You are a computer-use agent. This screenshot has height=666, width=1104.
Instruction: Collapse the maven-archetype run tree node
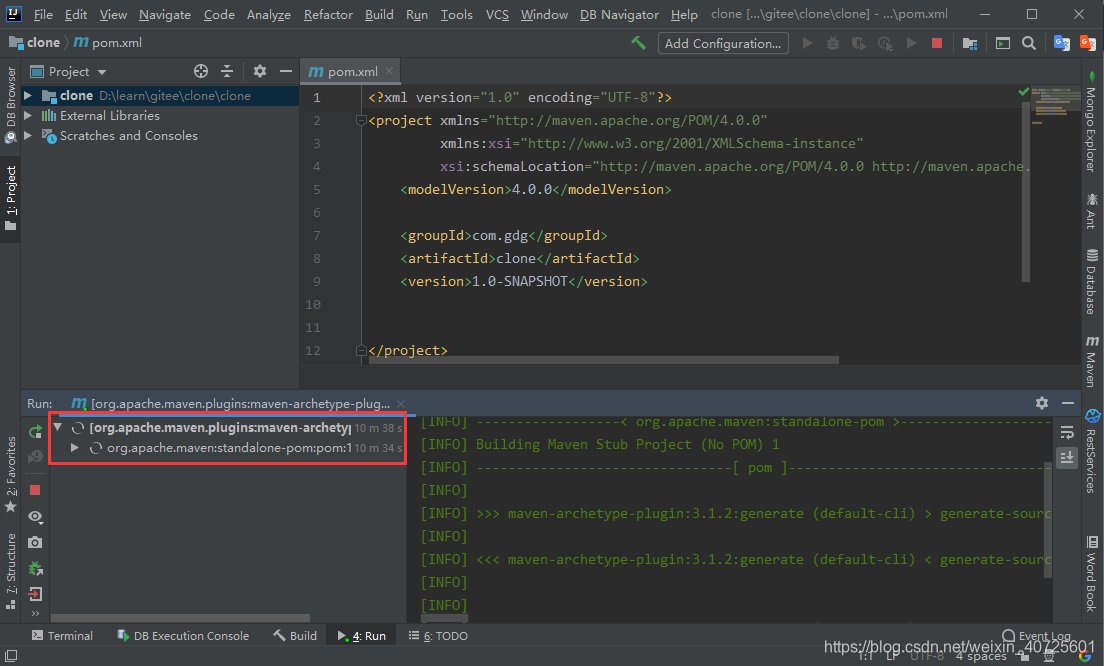coord(58,427)
